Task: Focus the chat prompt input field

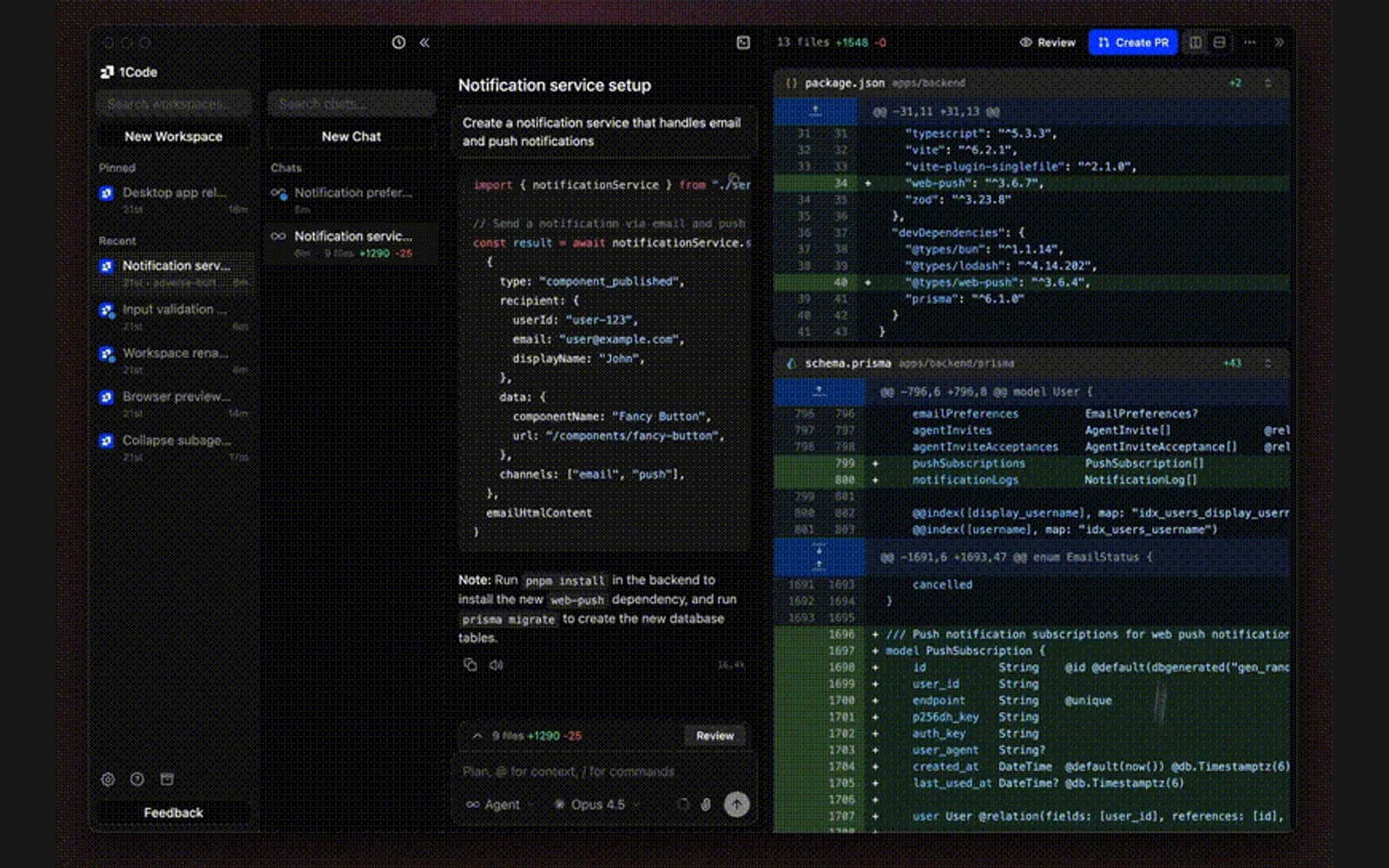Action: 604,772
